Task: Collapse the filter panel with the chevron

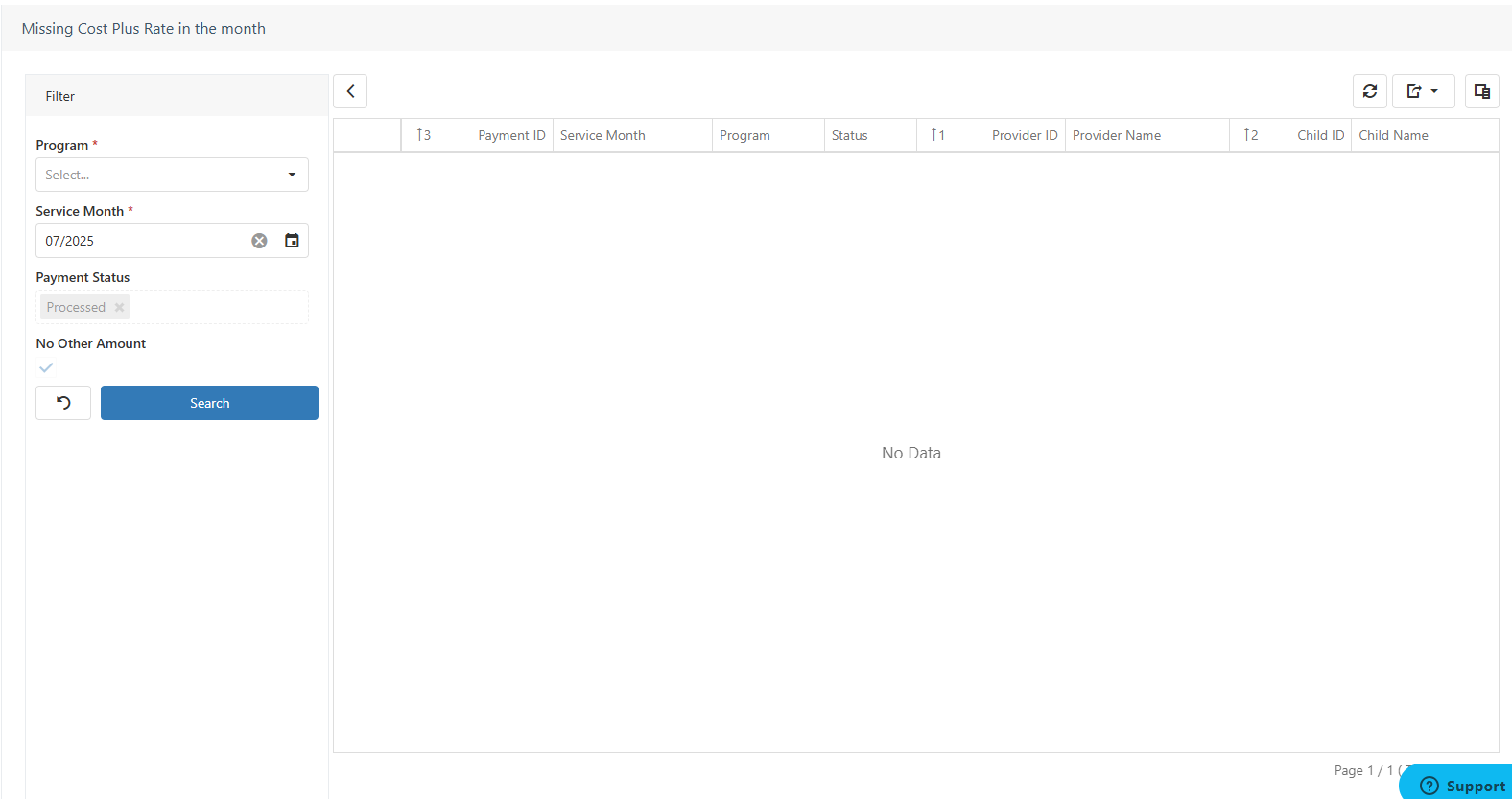Action: (x=350, y=91)
